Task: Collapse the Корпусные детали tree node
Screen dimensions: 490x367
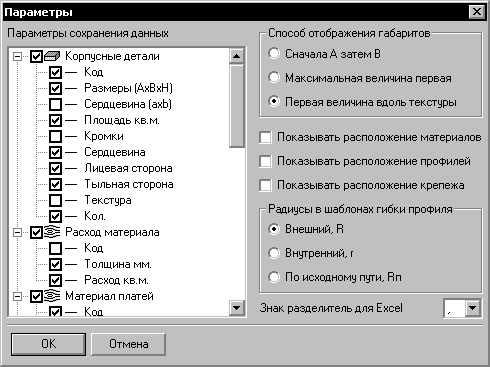Action: tap(17, 56)
